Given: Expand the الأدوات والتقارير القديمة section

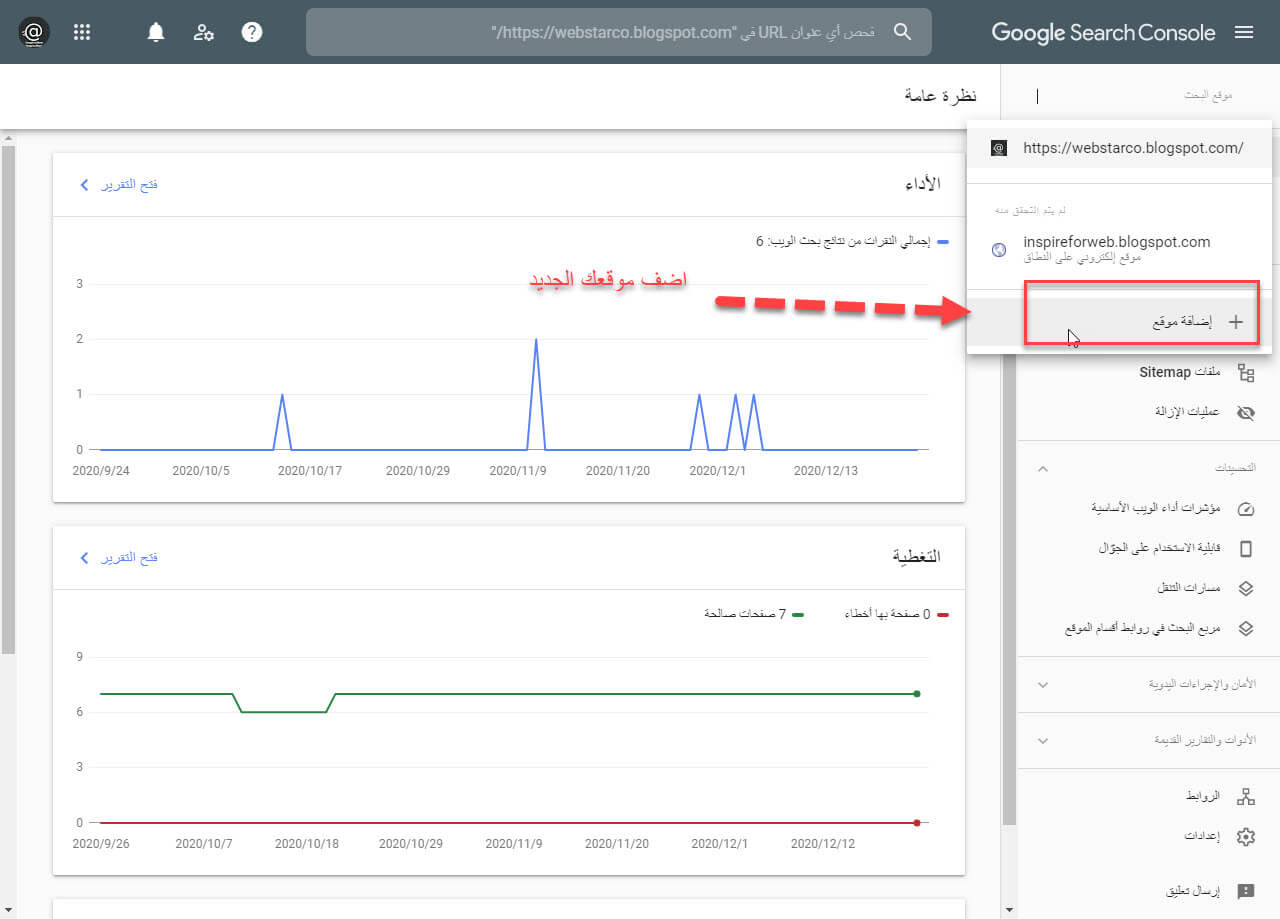Looking at the screenshot, I should coord(1042,741).
